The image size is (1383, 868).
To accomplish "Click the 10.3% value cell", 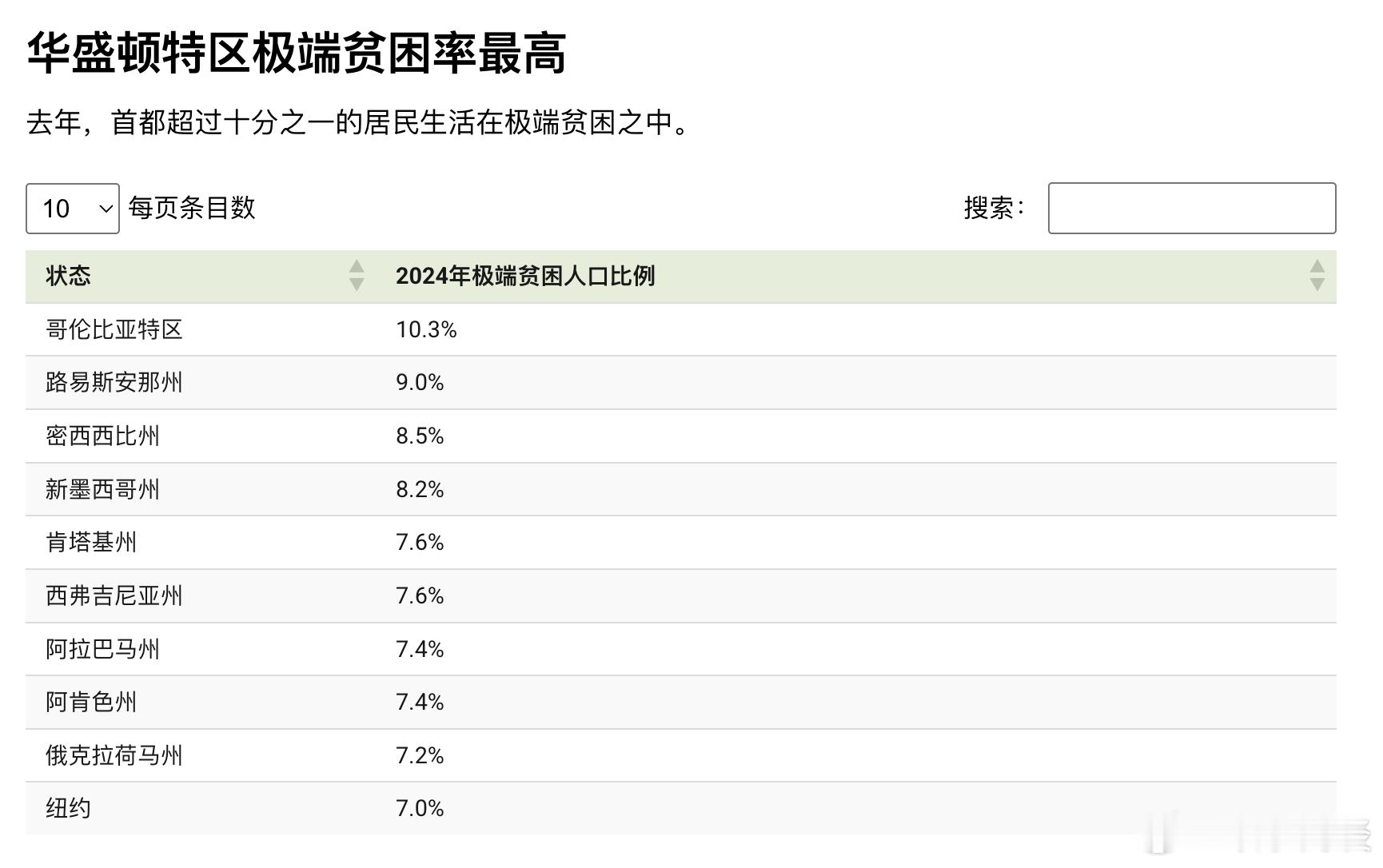I will [x=426, y=329].
